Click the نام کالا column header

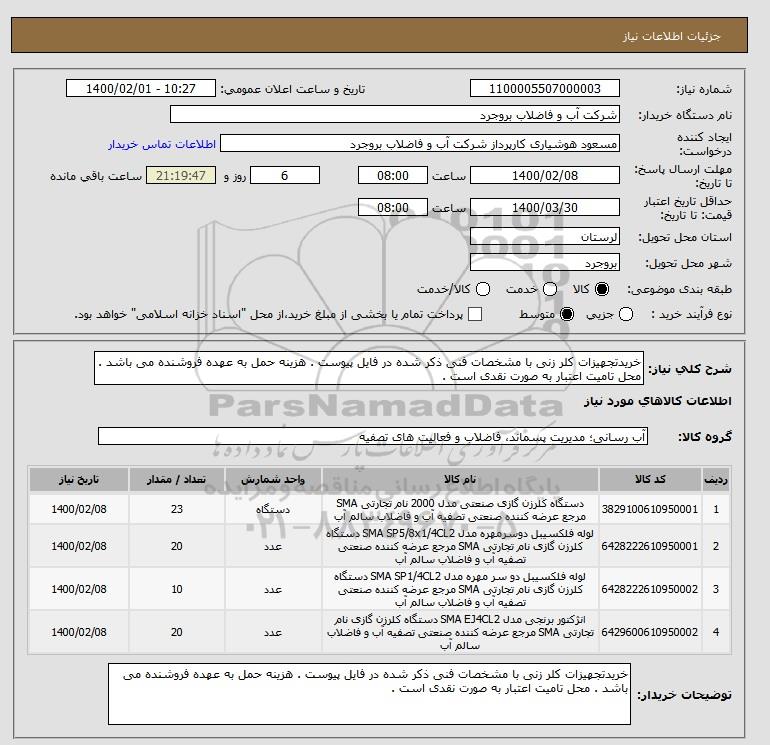point(460,480)
